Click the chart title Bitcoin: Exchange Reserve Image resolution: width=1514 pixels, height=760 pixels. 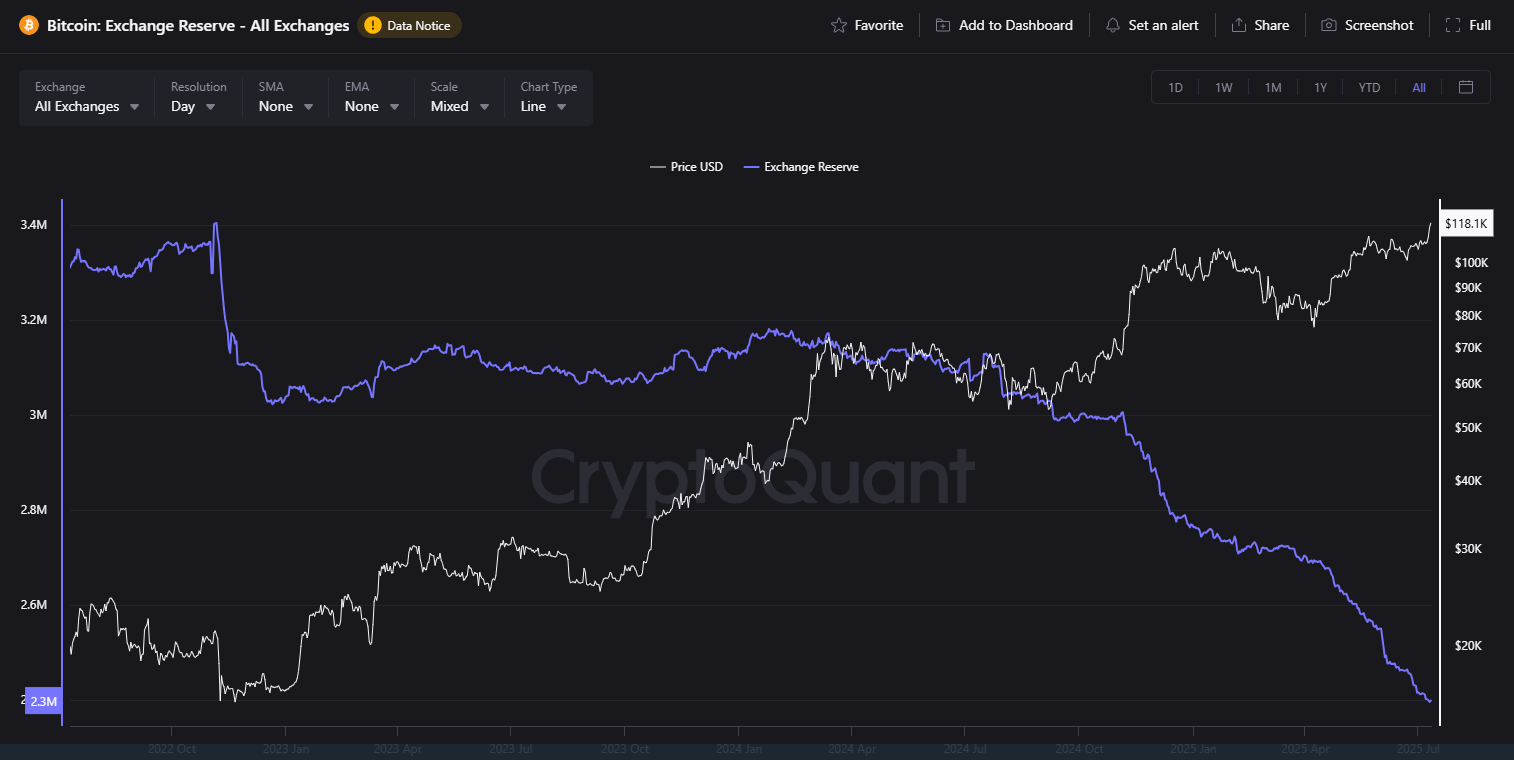pyautogui.click(x=198, y=25)
